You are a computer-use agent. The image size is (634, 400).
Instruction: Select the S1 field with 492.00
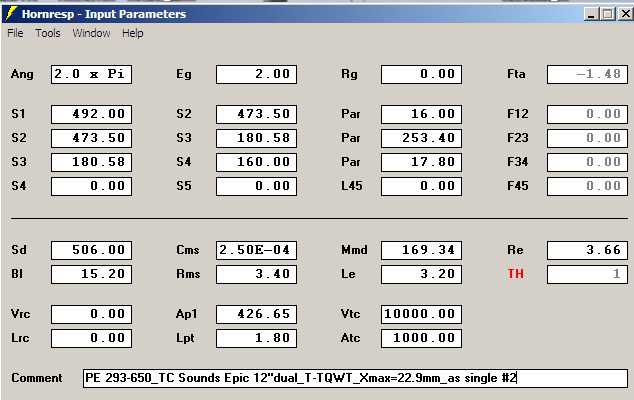[x=91, y=114]
